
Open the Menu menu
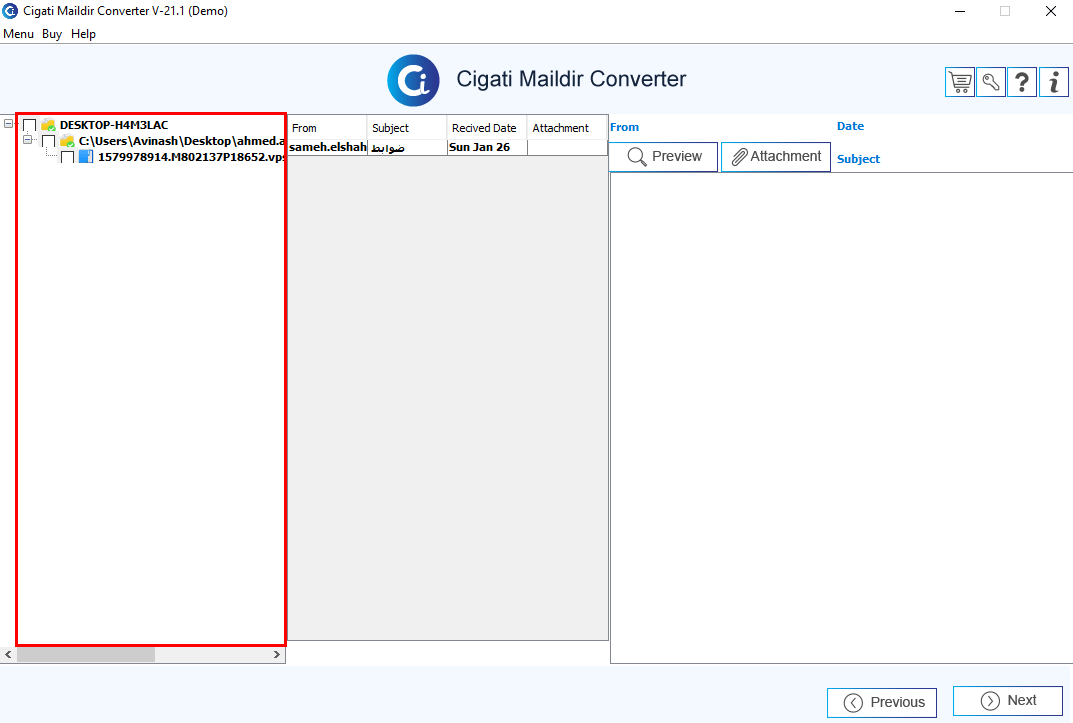(18, 34)
